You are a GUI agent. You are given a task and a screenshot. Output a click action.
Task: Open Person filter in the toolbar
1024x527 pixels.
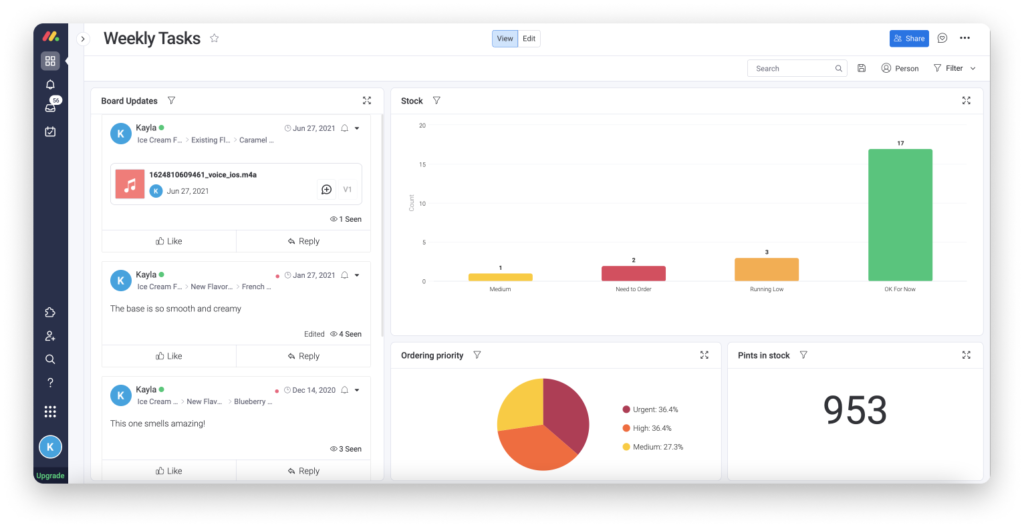pos(899,69)
